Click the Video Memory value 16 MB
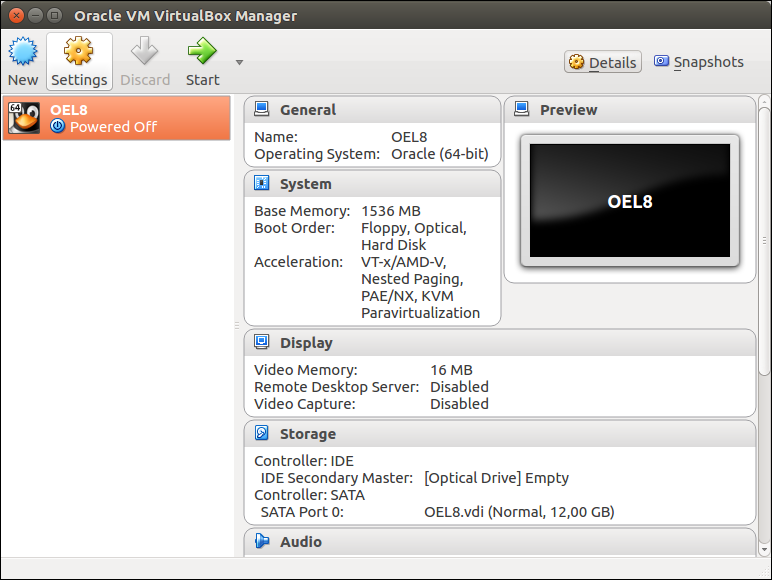The height and width of the screenshot is (580, 772). [x=451, y=370]
